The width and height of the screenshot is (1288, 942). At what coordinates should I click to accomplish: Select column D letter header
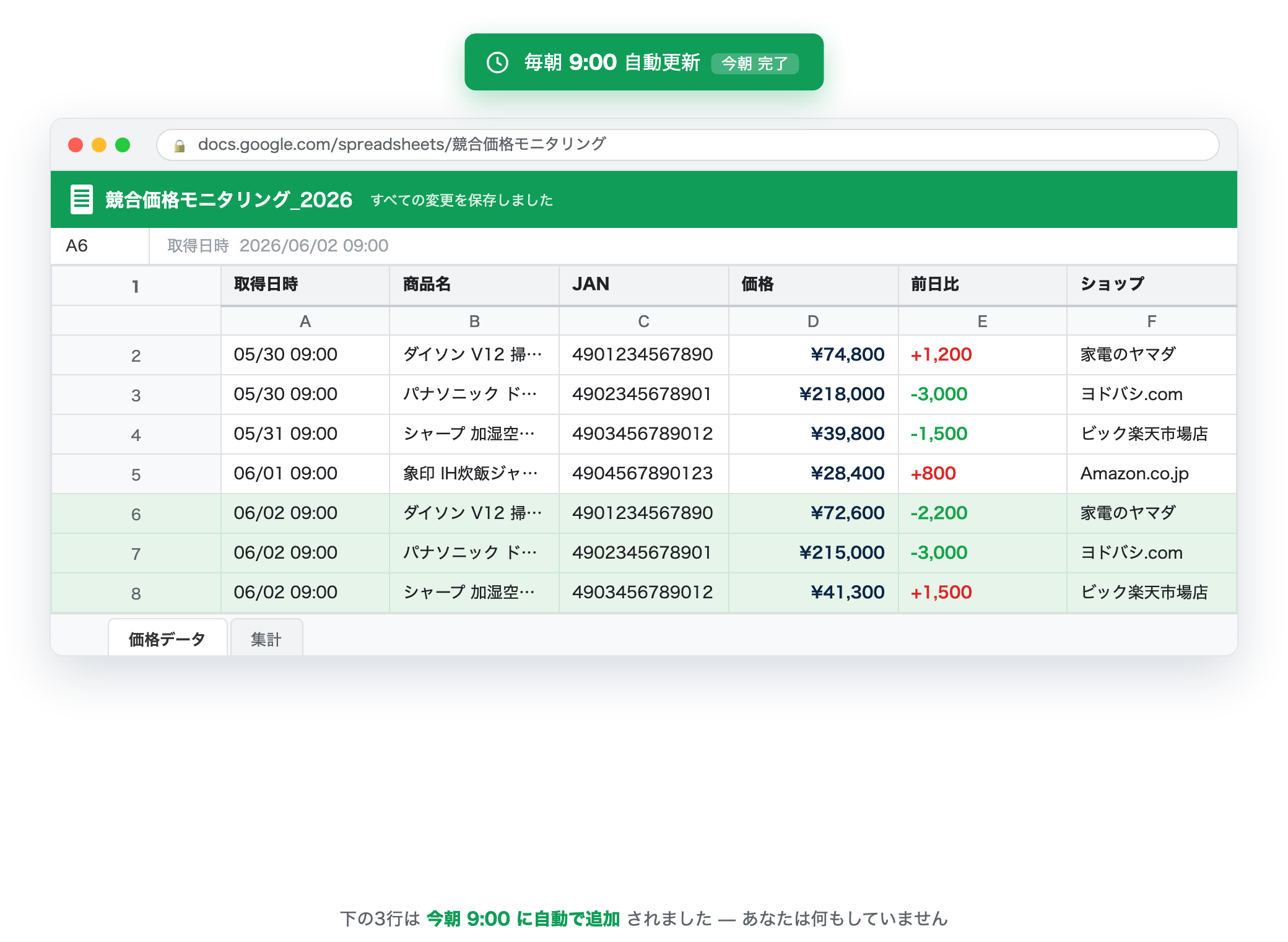(x=813, y=321)
